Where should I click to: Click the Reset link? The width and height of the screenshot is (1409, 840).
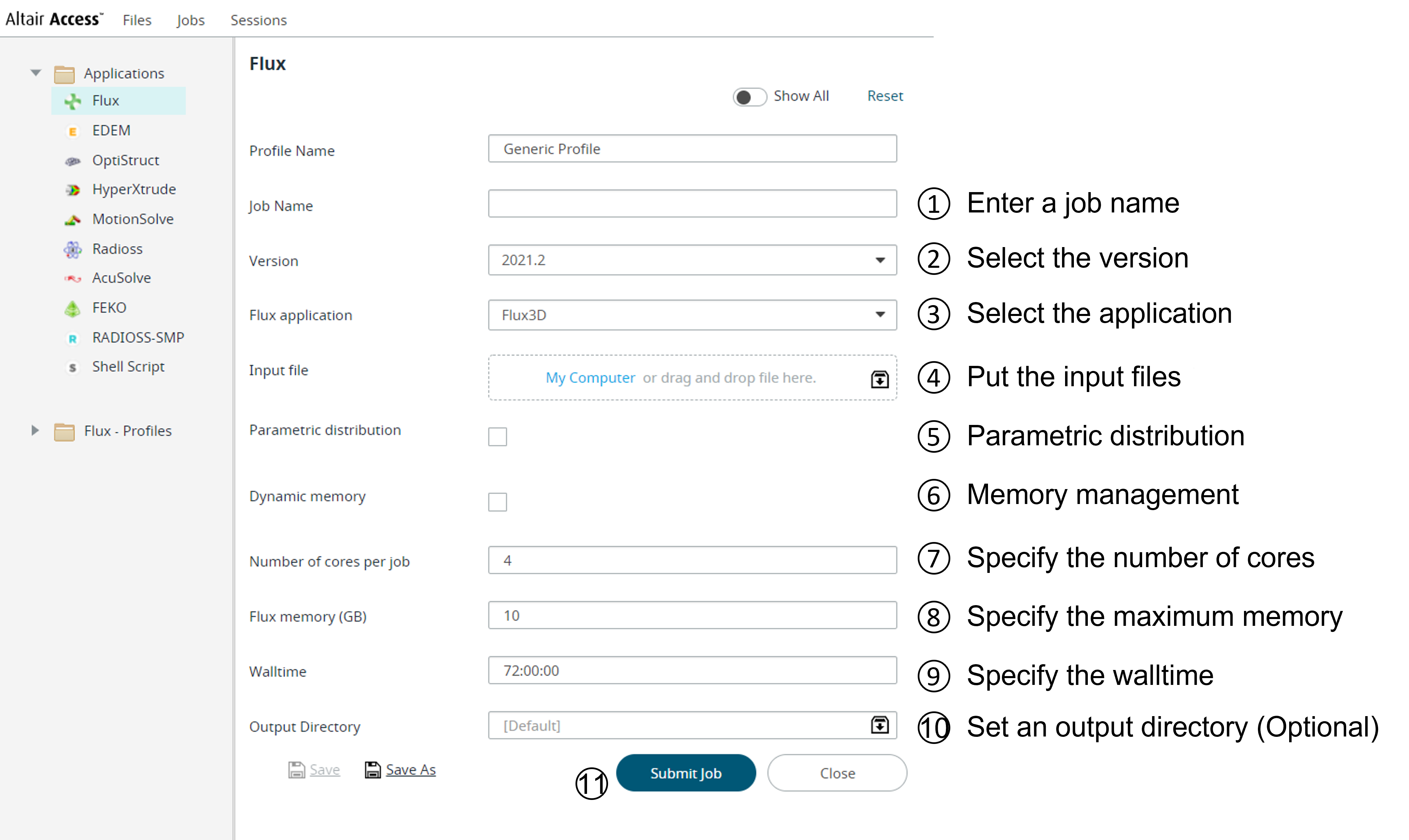click(x=885, y=96)
